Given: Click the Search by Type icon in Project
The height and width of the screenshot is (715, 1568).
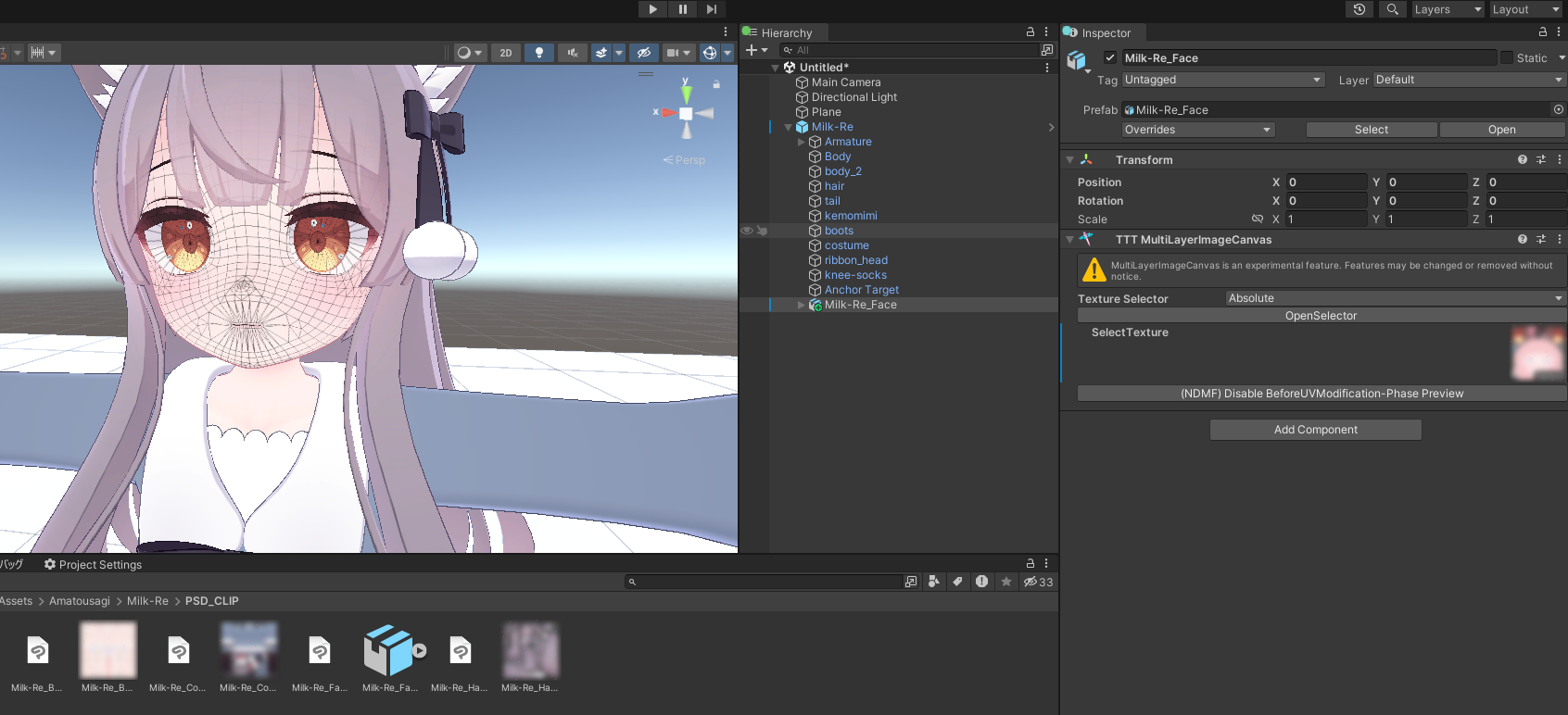Looking at the screenshot, I should (933, 582).
